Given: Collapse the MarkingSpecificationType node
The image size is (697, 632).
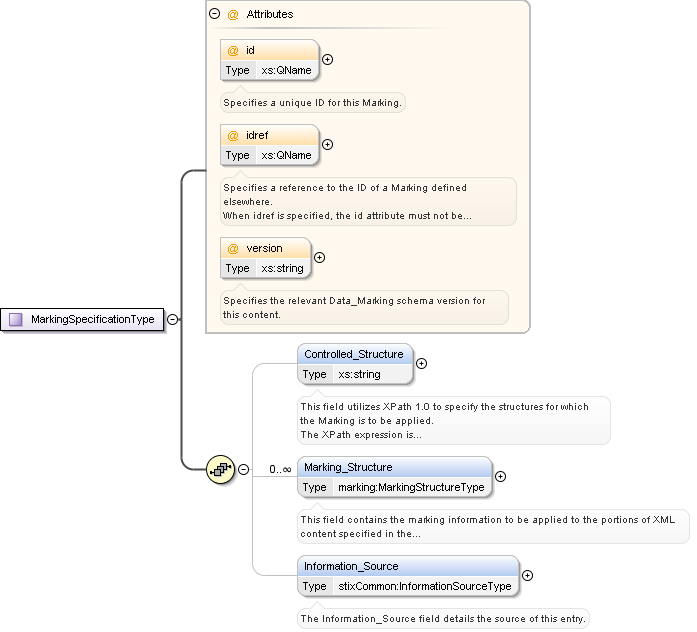Looking at the screenshot, I should tap(172, 319).
